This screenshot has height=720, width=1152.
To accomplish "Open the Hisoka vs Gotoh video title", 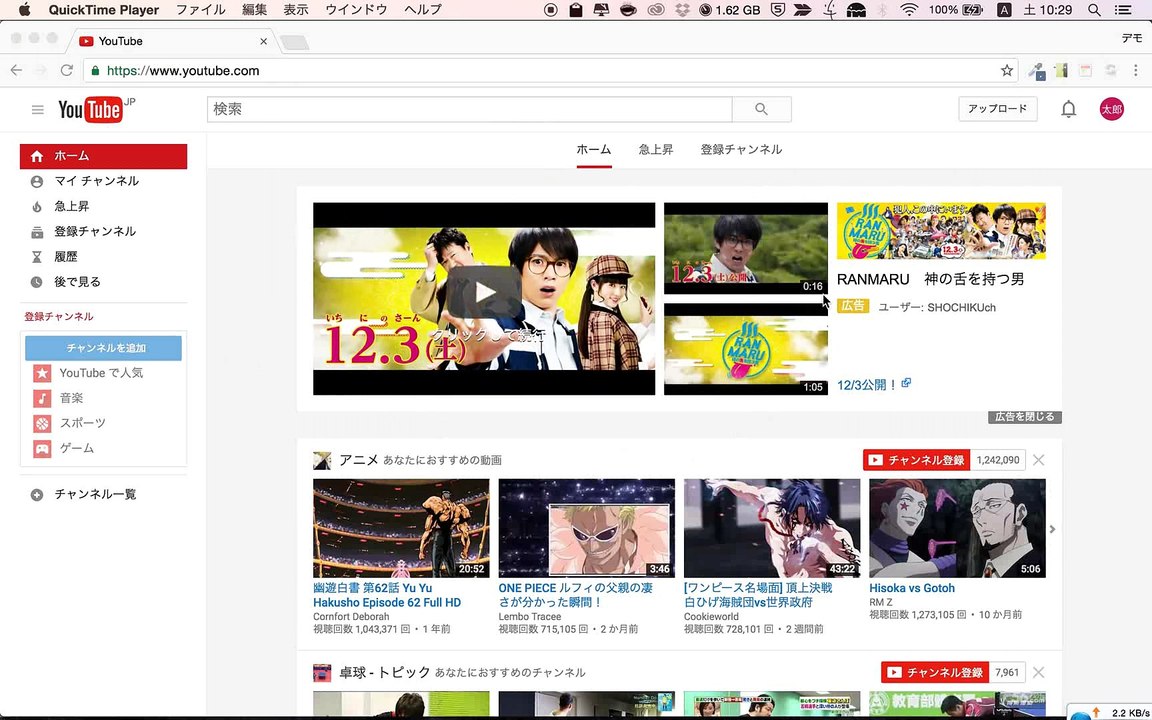I will pyautogui.click(x=912, y=588).
